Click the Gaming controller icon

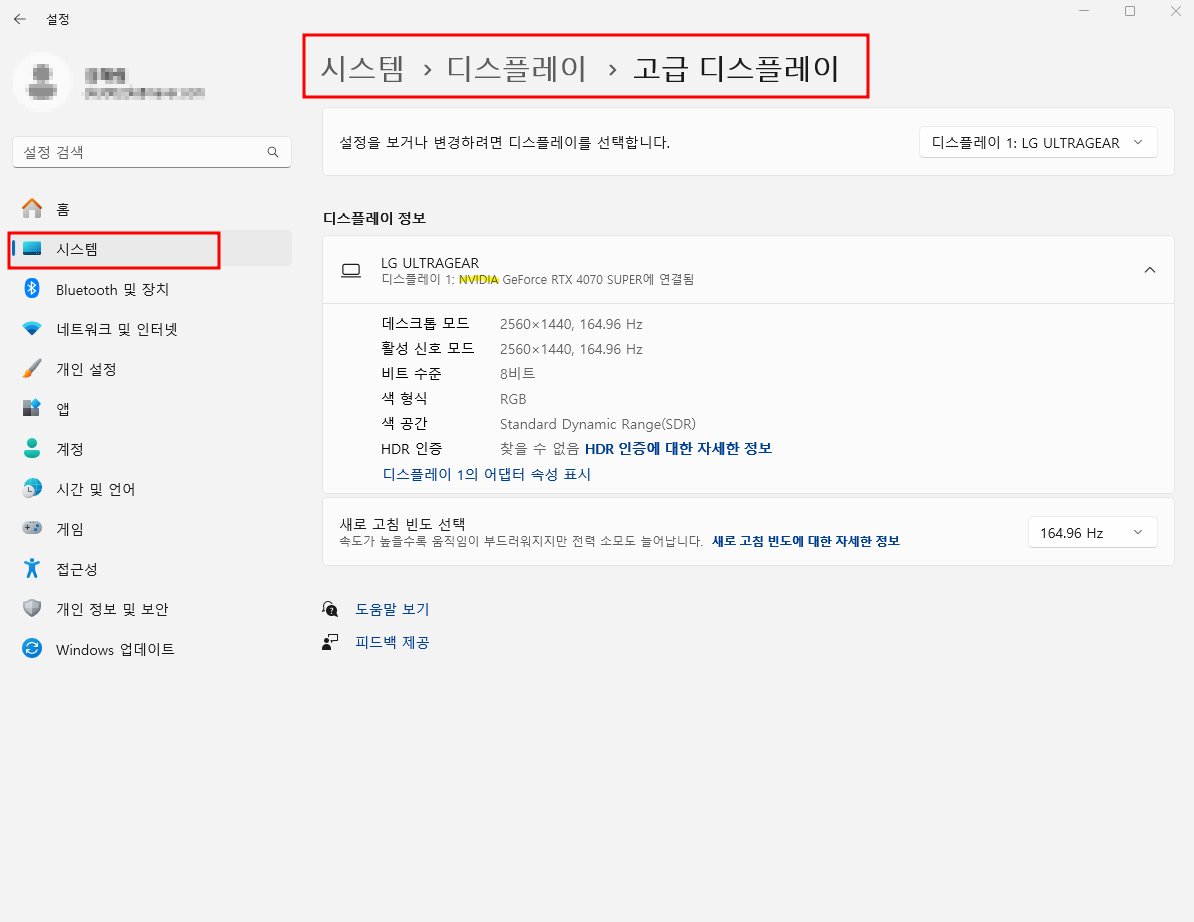pyautogui.click(x=32, y=528)
